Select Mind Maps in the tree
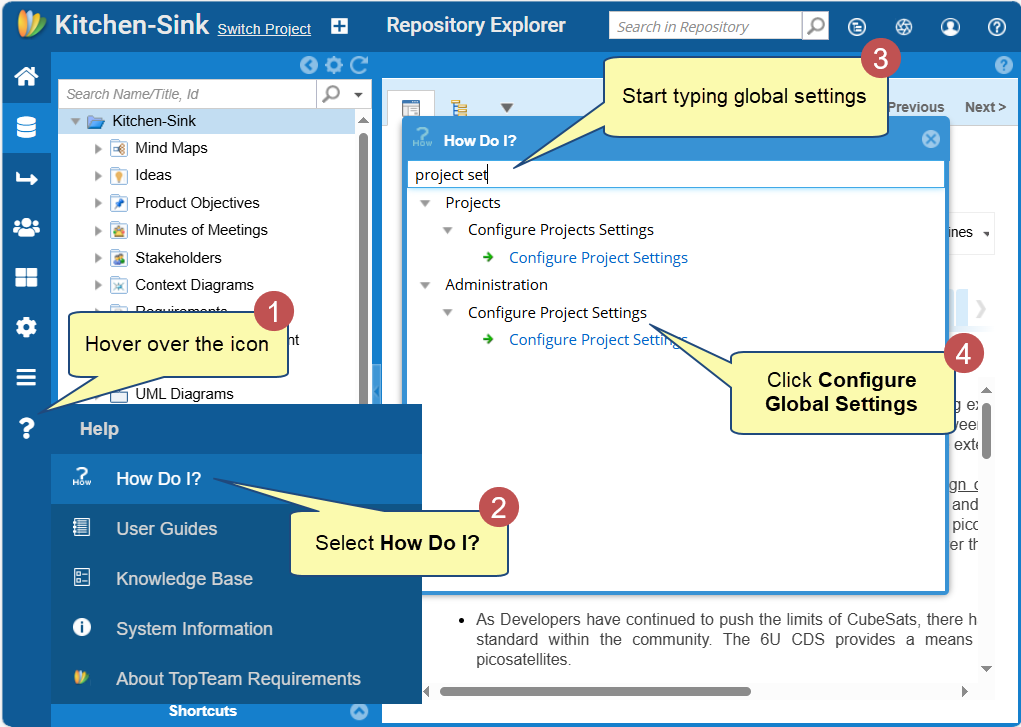This screenshot has height=727, width=1021. [171, 148]
